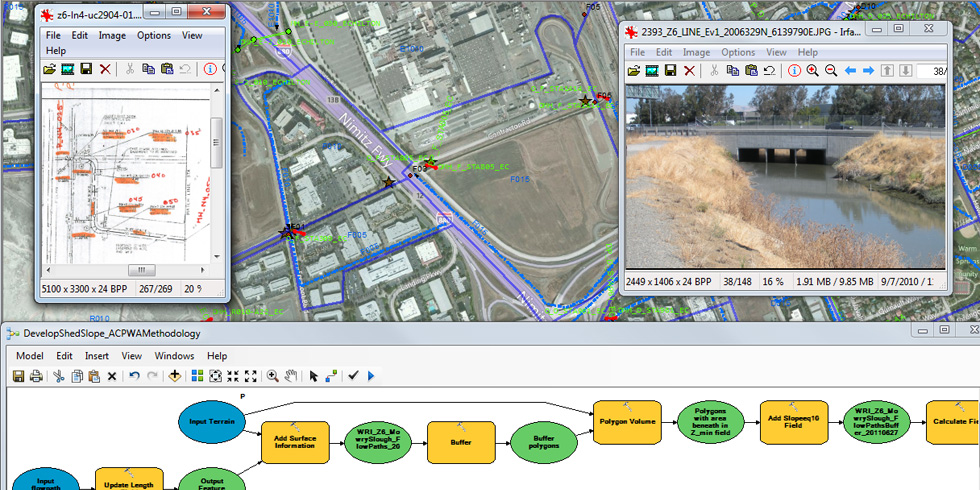Delete selected element in ModelBuilder toolbar
The width and height of the screenshot is (980, 490).
click(112, 376)
